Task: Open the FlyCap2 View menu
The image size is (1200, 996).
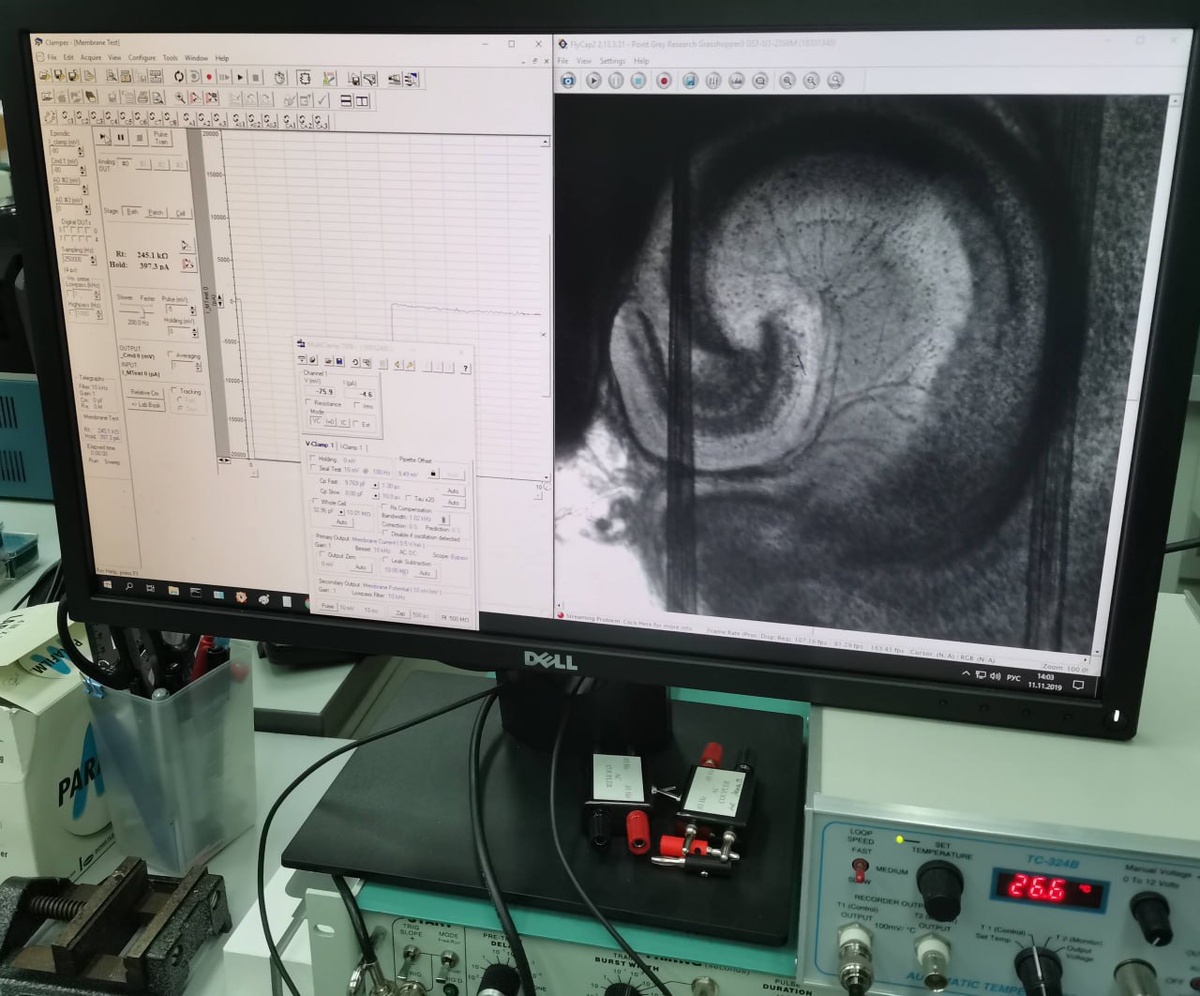Action: (584, 61)
